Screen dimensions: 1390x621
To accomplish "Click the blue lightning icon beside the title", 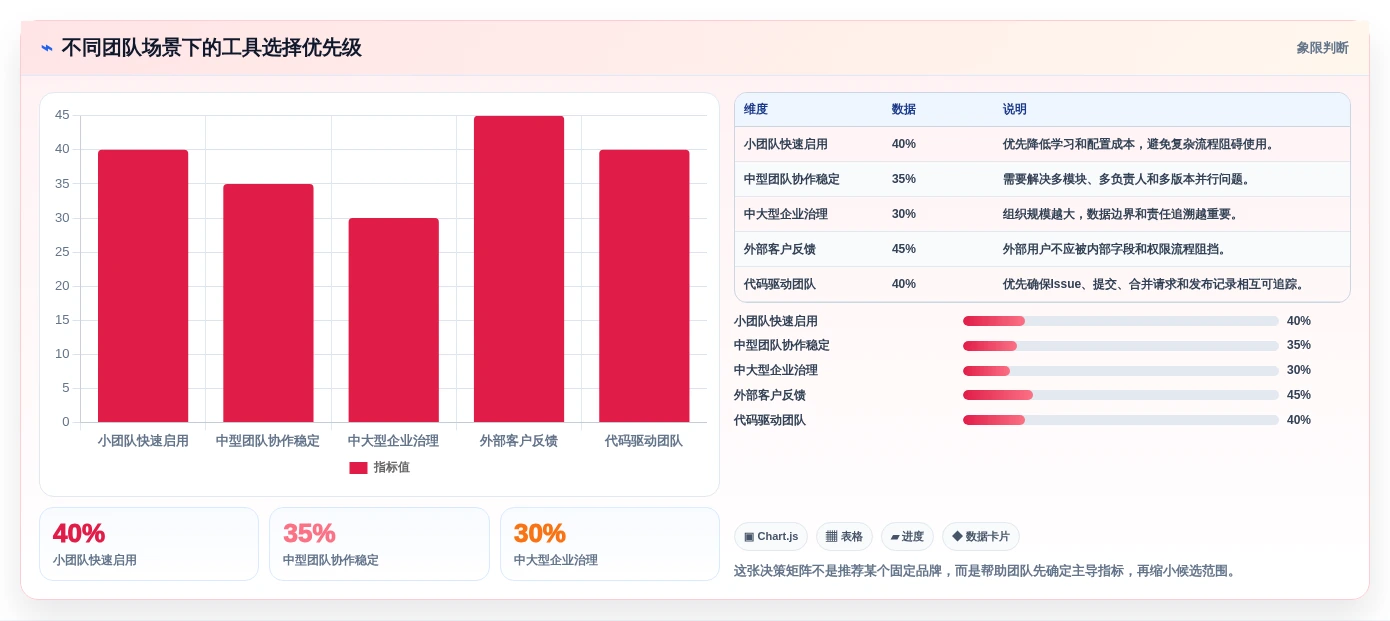I will (47, 48).
